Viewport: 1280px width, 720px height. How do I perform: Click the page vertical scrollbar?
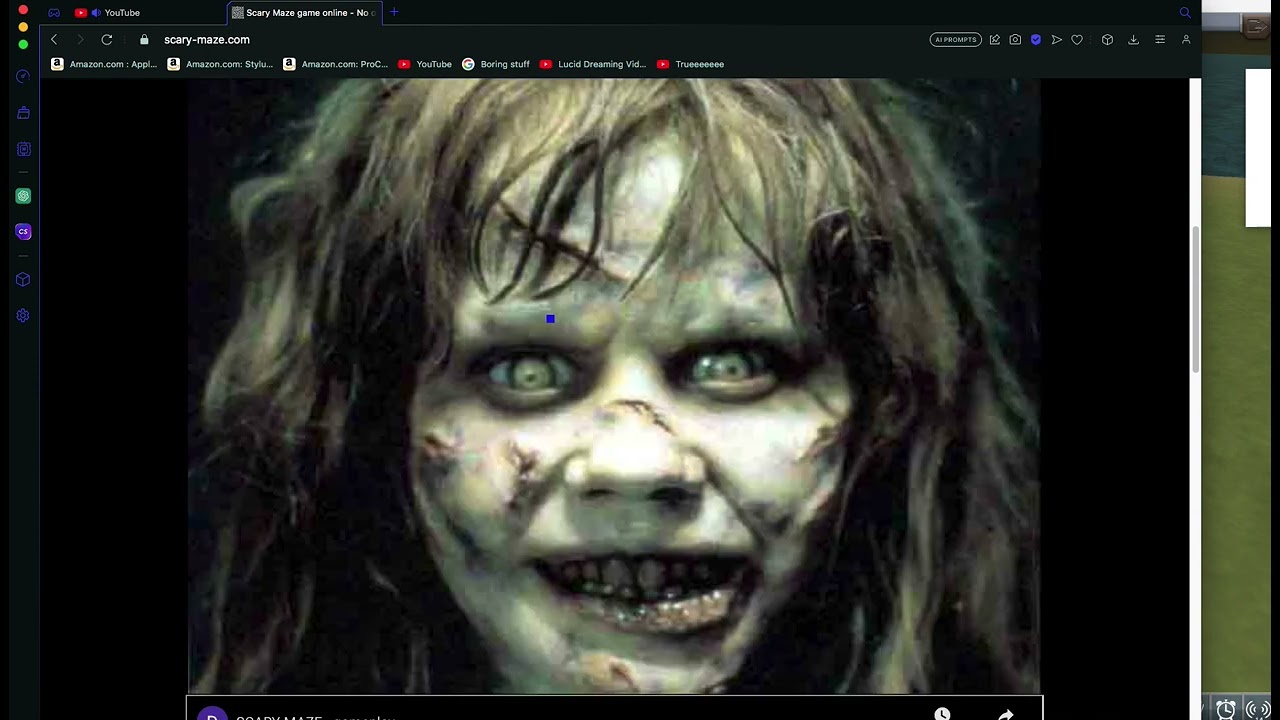[1195, 299]
